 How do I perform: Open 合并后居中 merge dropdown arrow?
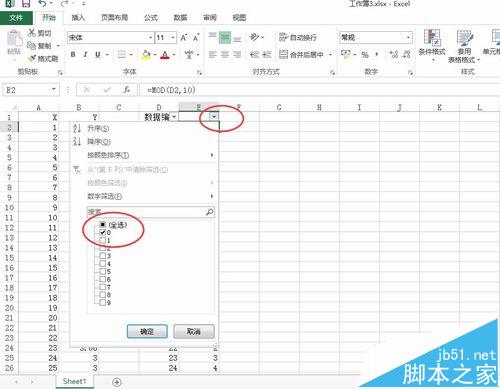click(331, 55)
